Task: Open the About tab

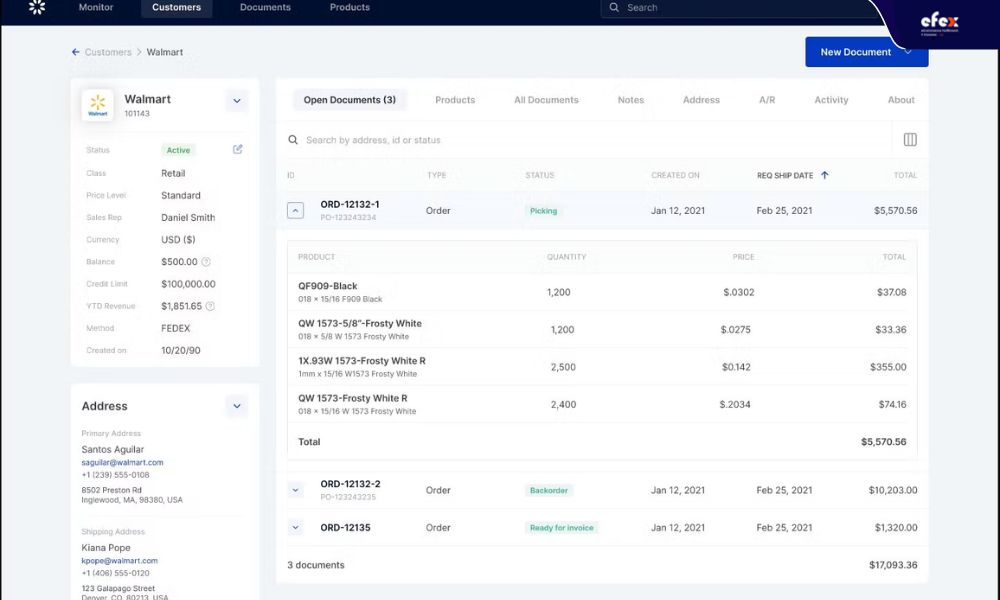Action: click(901, 100)
